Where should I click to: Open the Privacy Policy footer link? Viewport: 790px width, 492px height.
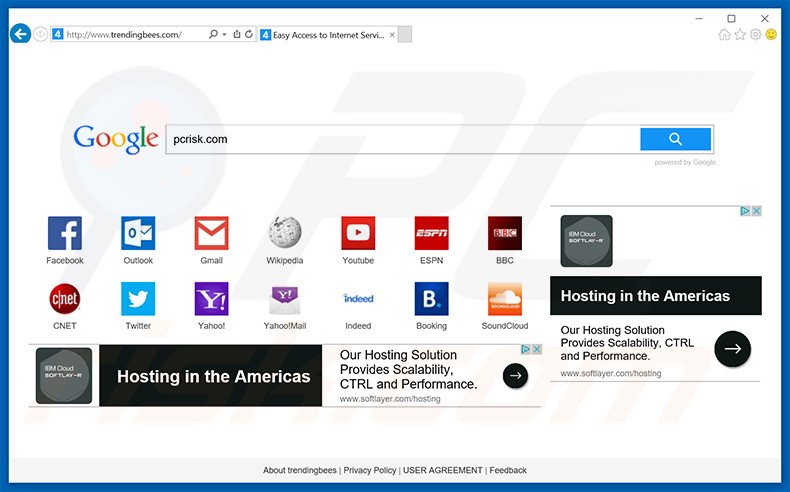[370, 470]
